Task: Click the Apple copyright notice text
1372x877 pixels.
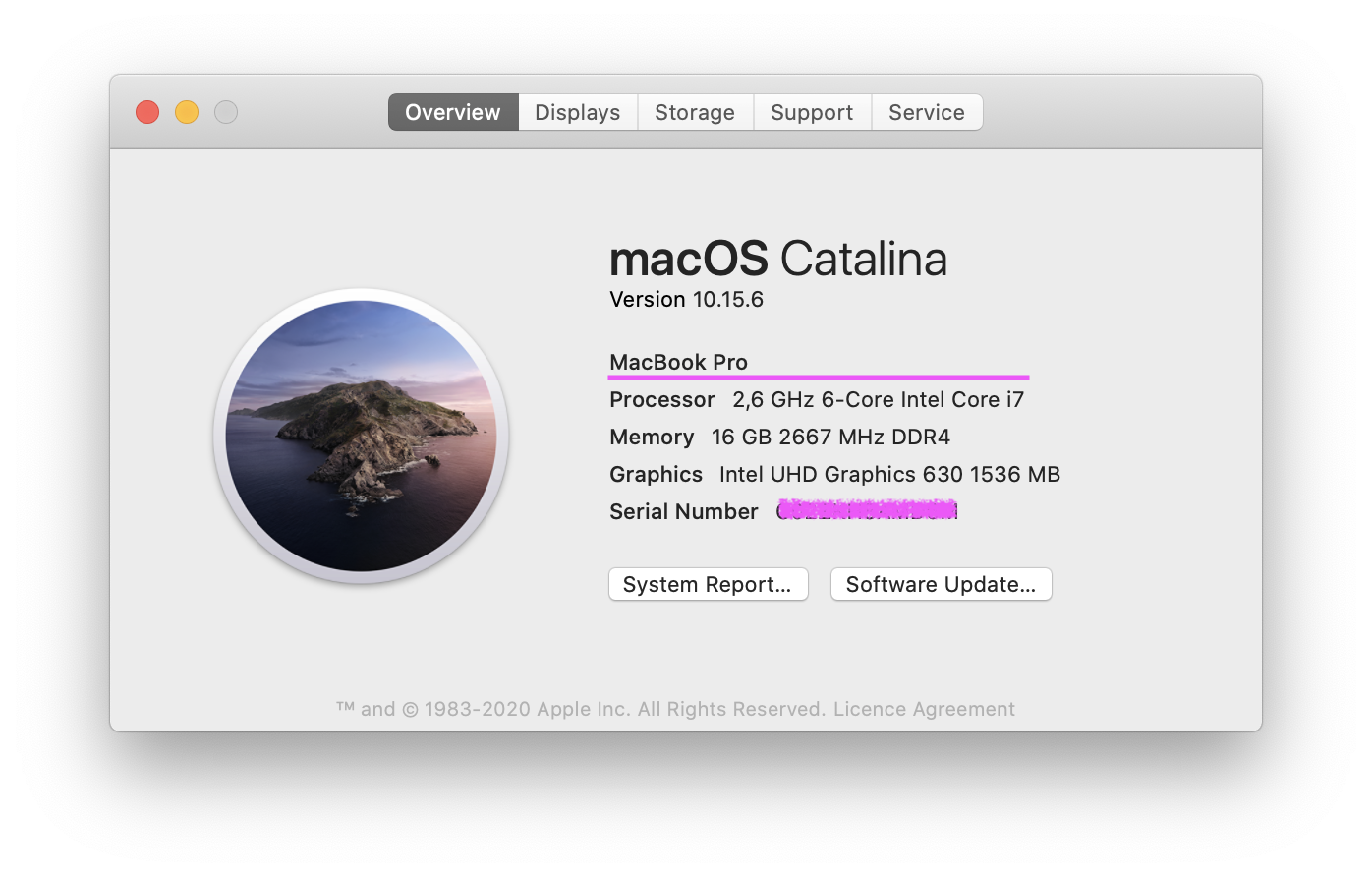Action: pyautogui.click(x=580, y=708)
